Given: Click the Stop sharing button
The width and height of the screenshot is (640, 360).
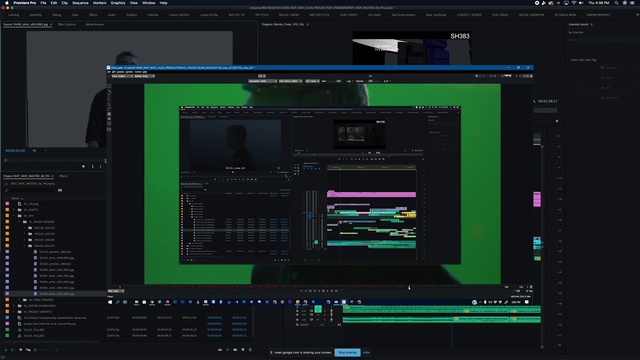Looking at the screenshot, I should point(347,352).
